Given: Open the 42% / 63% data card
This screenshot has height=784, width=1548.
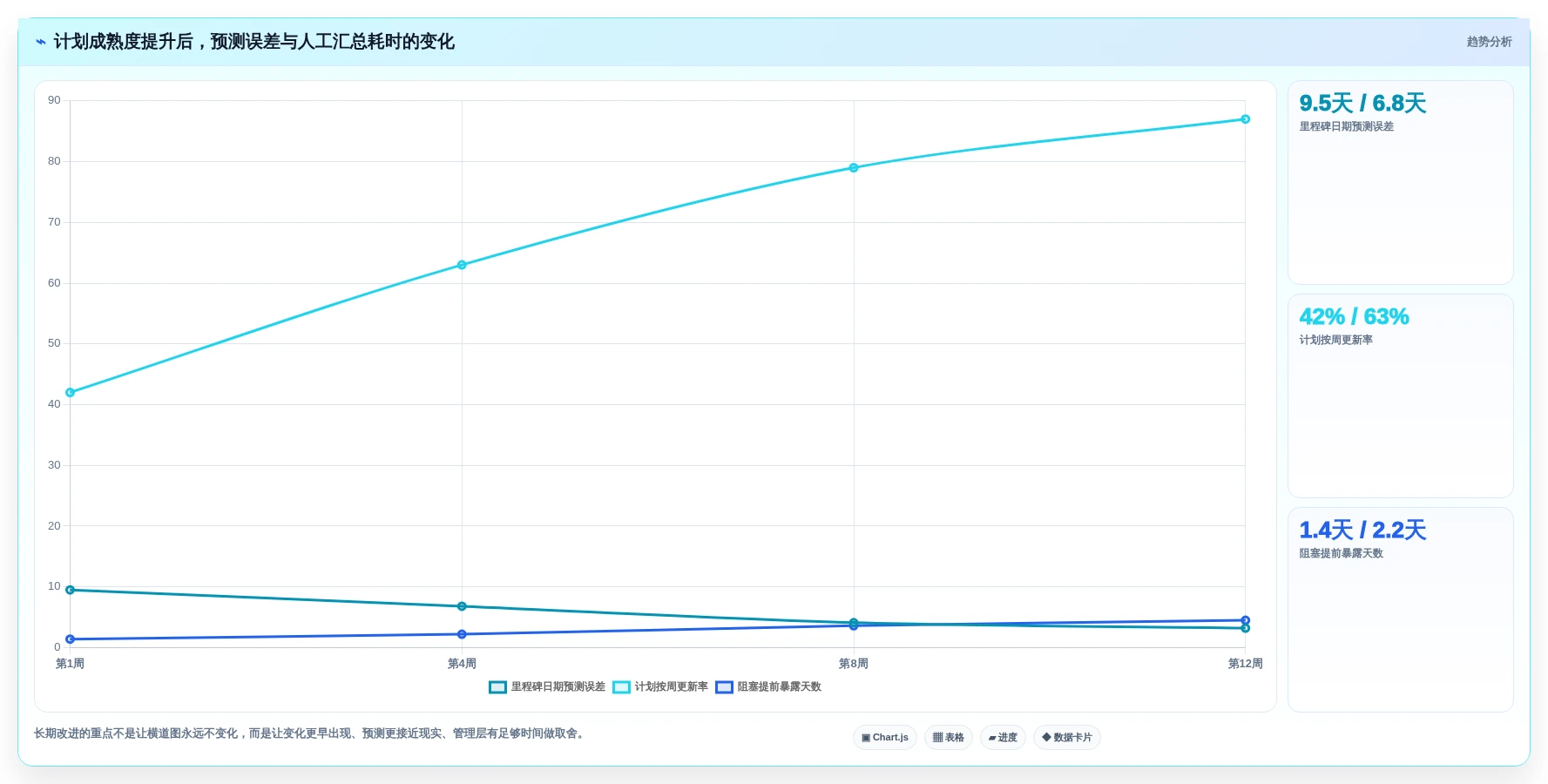Looking at the screenshot, I should [x=1401, y=396].
